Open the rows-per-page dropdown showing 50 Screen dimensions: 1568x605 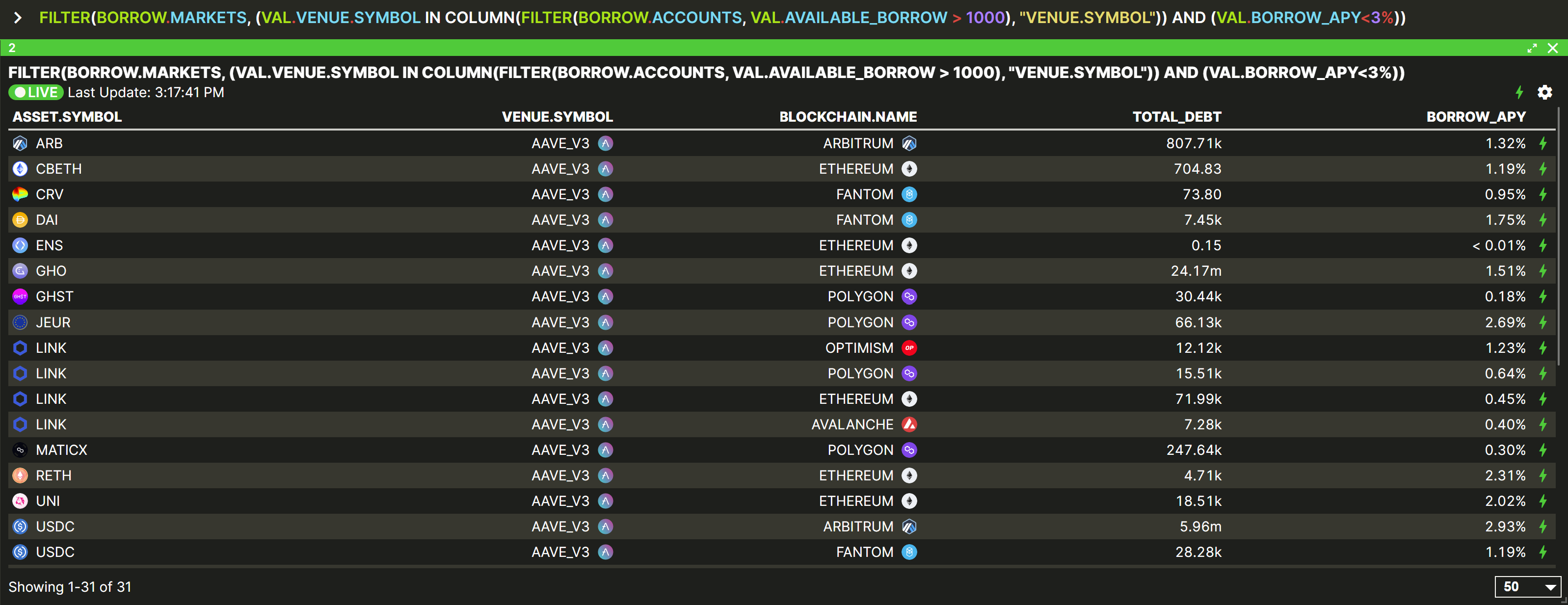point(1528,587)
